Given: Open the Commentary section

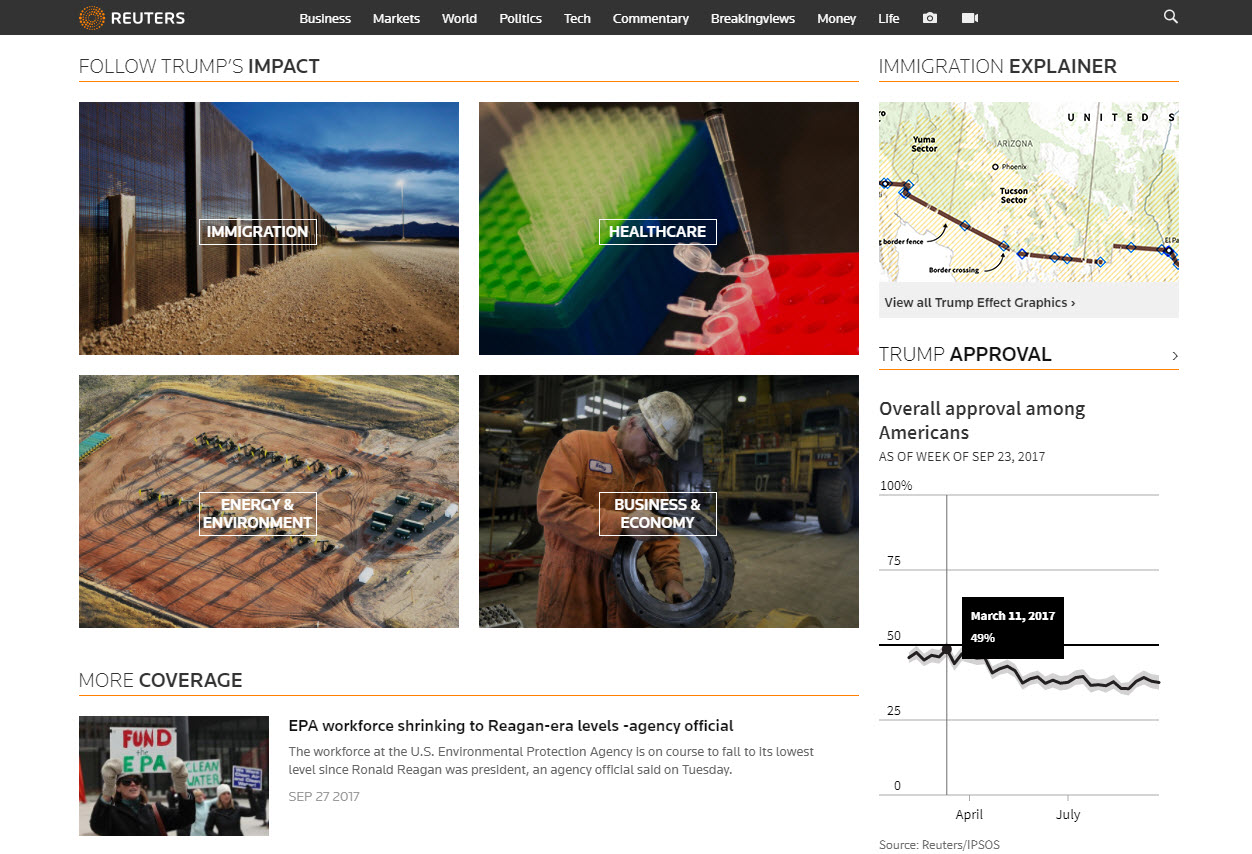Looking at the screenshot, I should (650, 18).
